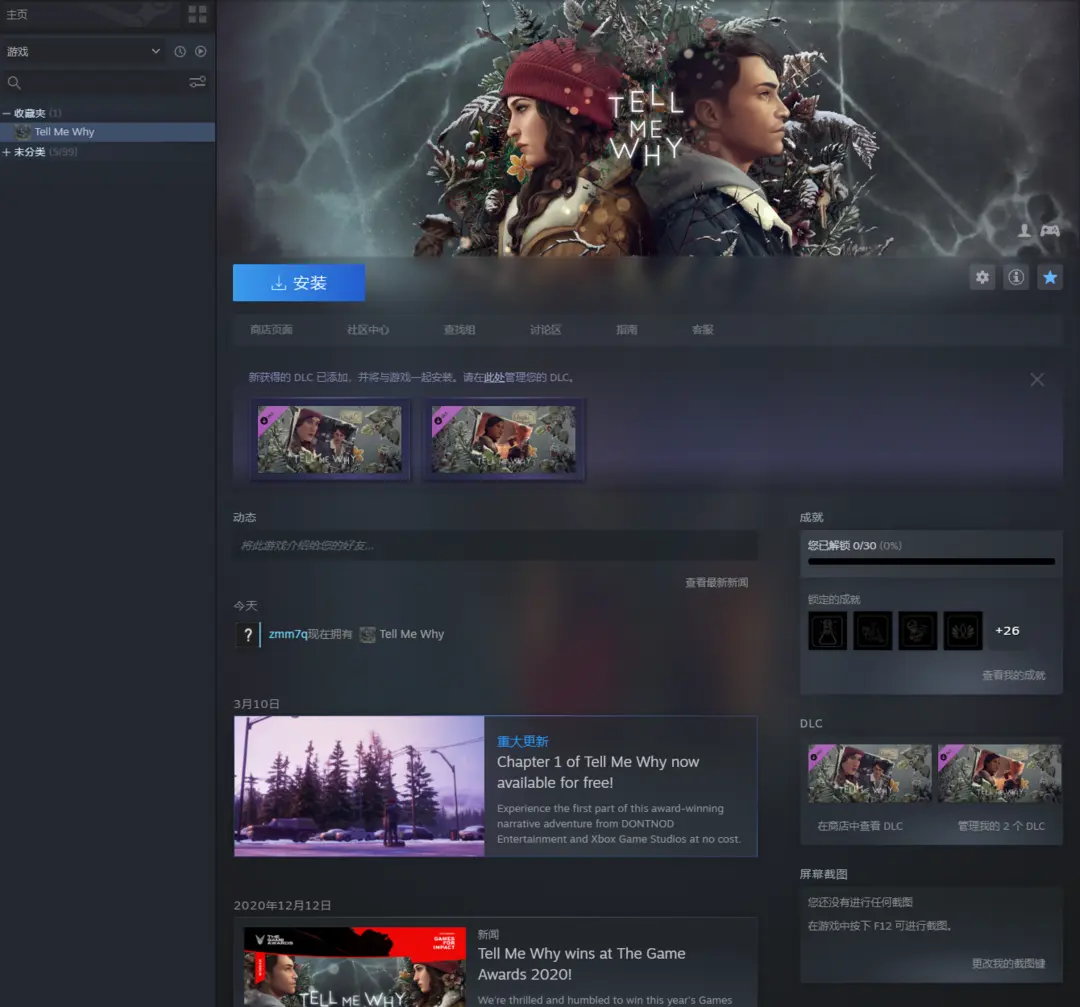Open the 客服 tab
This screenshot has height=1007, width=1080.
(x=703, y=330)
